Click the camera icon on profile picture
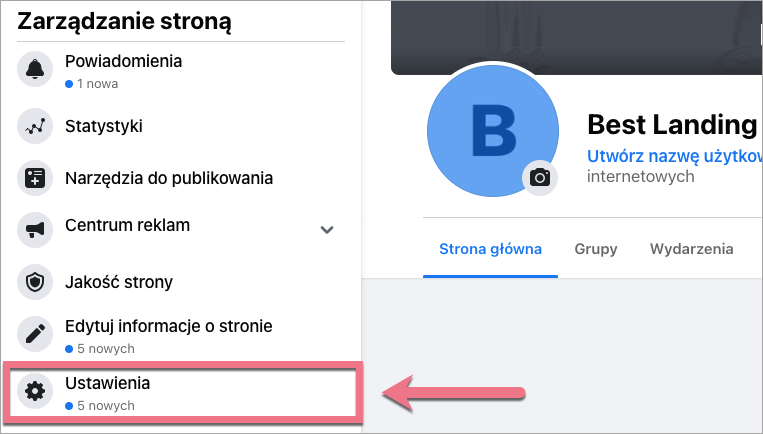 [x=540, y=177]
